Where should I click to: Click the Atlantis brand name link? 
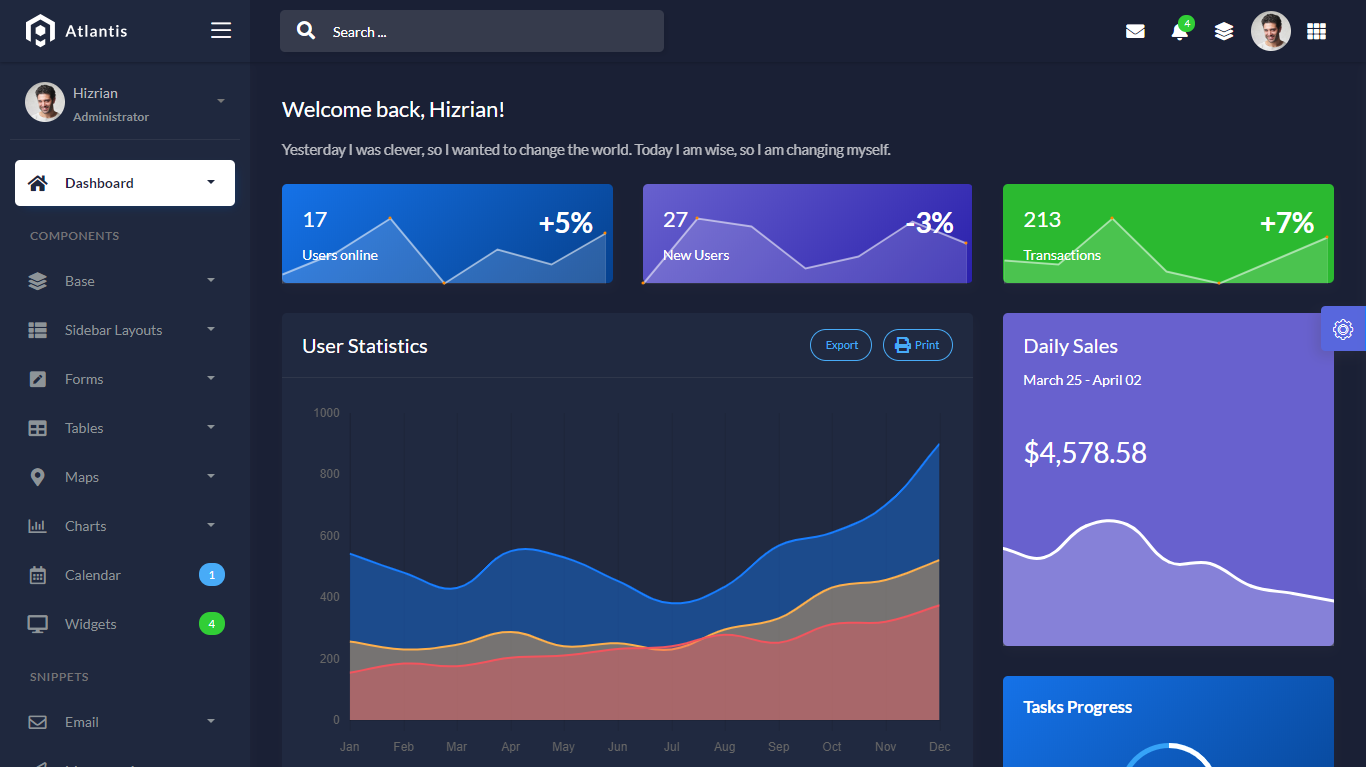(96, 31)
